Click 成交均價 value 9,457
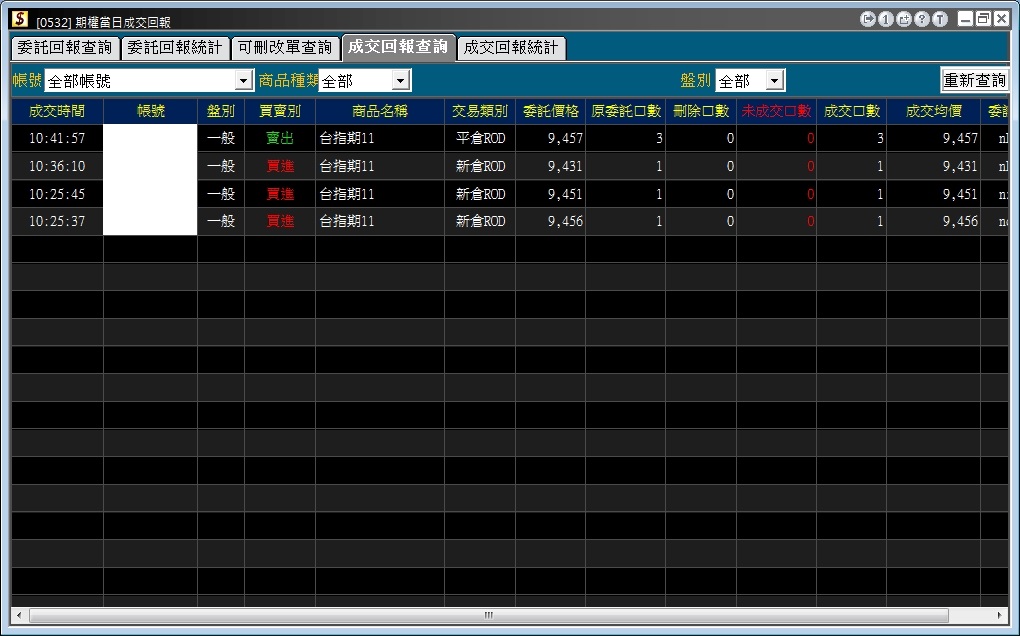 [933, 138]
